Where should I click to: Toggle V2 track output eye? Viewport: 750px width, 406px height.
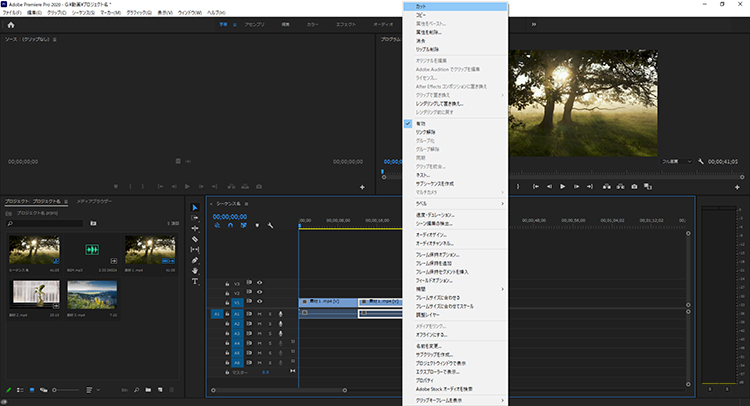[260, 292]
